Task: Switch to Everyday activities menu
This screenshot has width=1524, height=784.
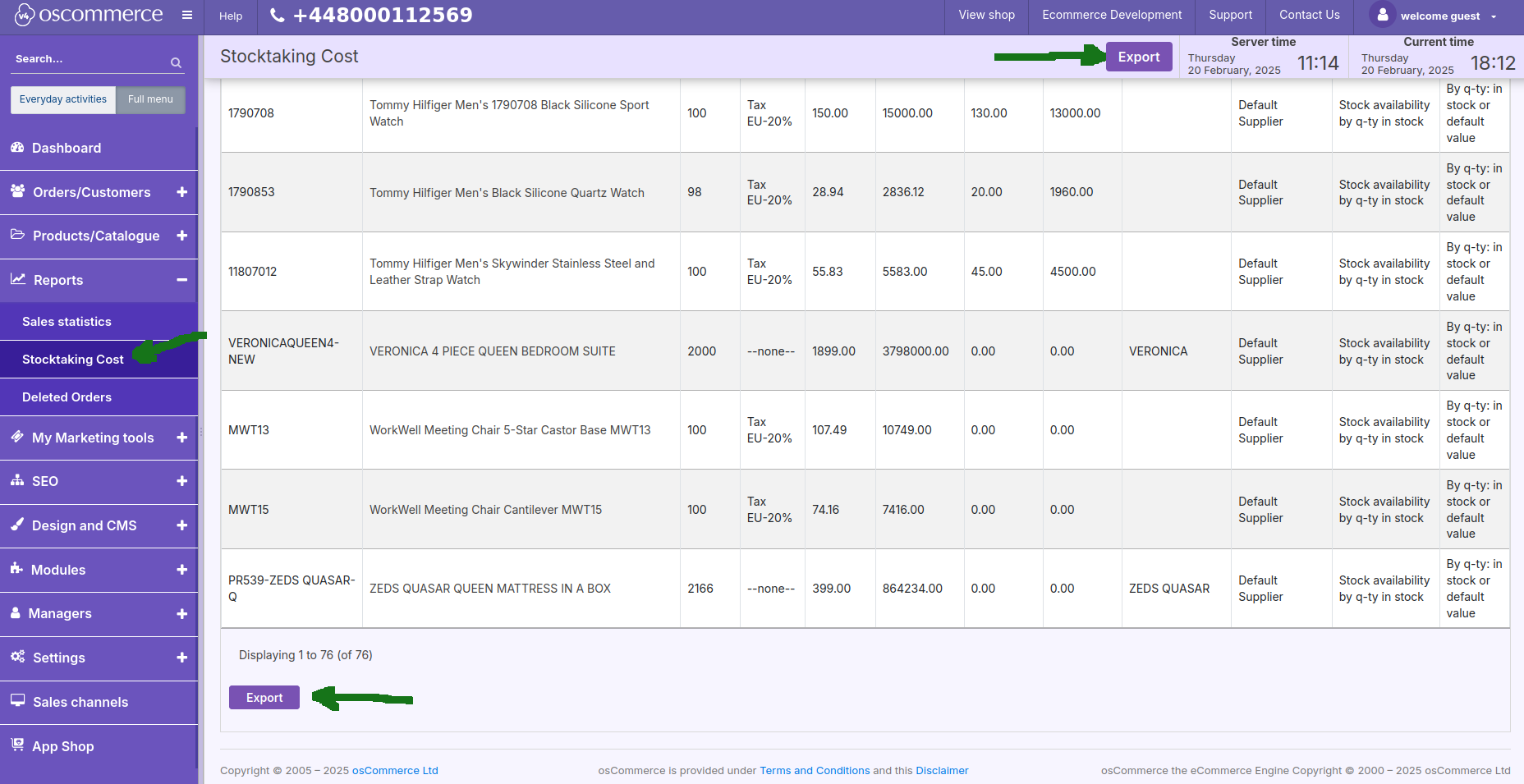Action: [63, 99]
